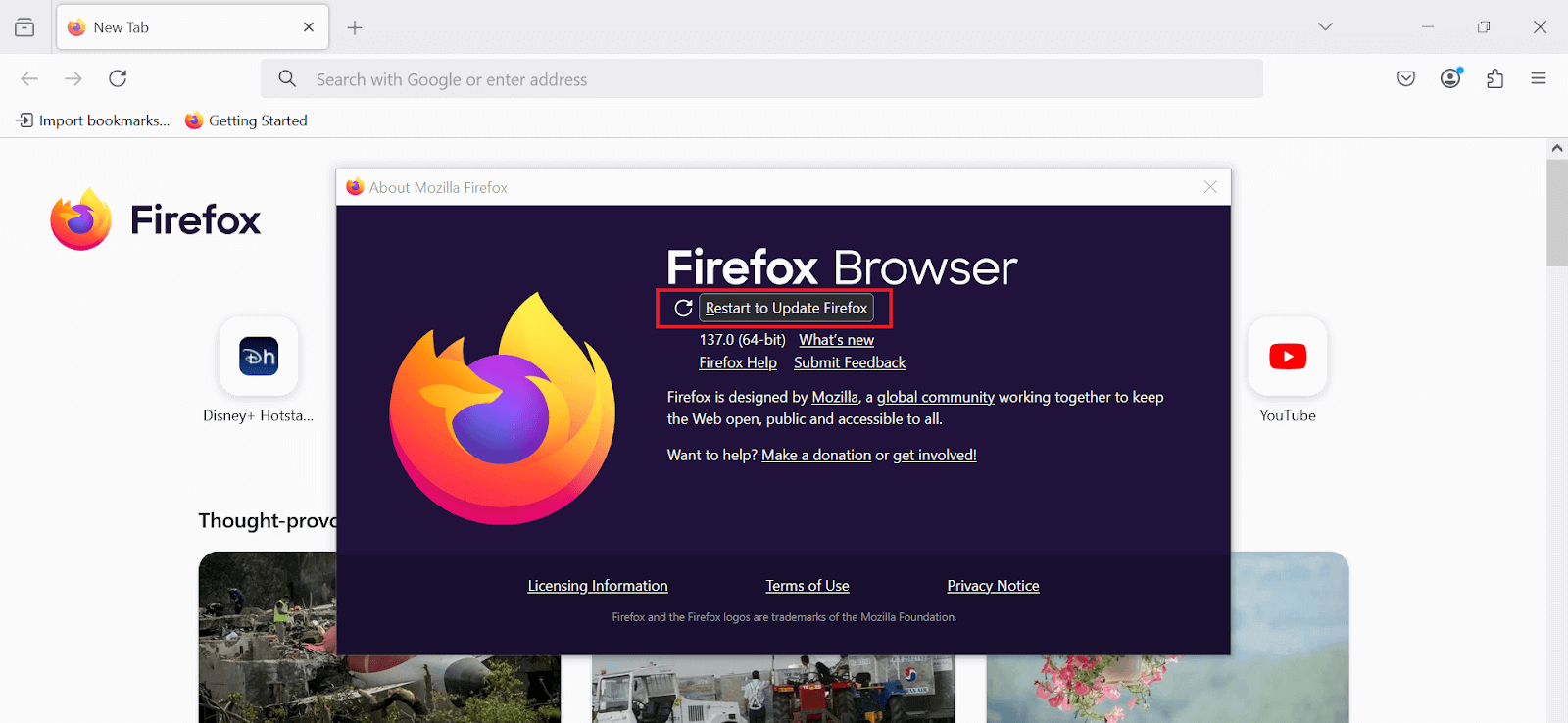Click the search magnifier icon in address bar
The height and width of the screenshot is (723, 1568).
(287, 78)
